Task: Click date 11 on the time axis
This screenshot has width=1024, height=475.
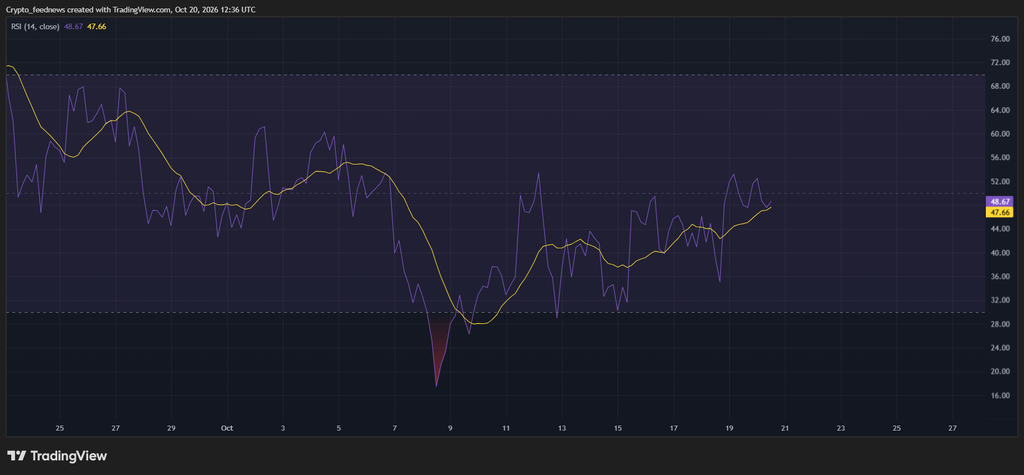Action: [x=506, y=429]
